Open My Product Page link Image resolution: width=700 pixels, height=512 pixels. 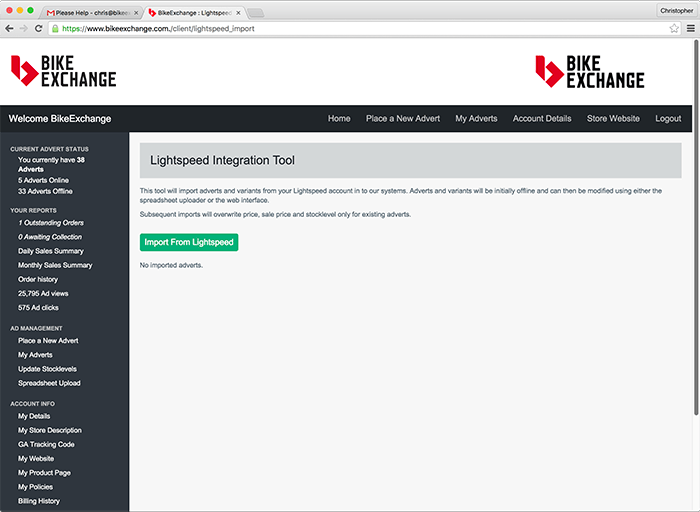[44, 473]
